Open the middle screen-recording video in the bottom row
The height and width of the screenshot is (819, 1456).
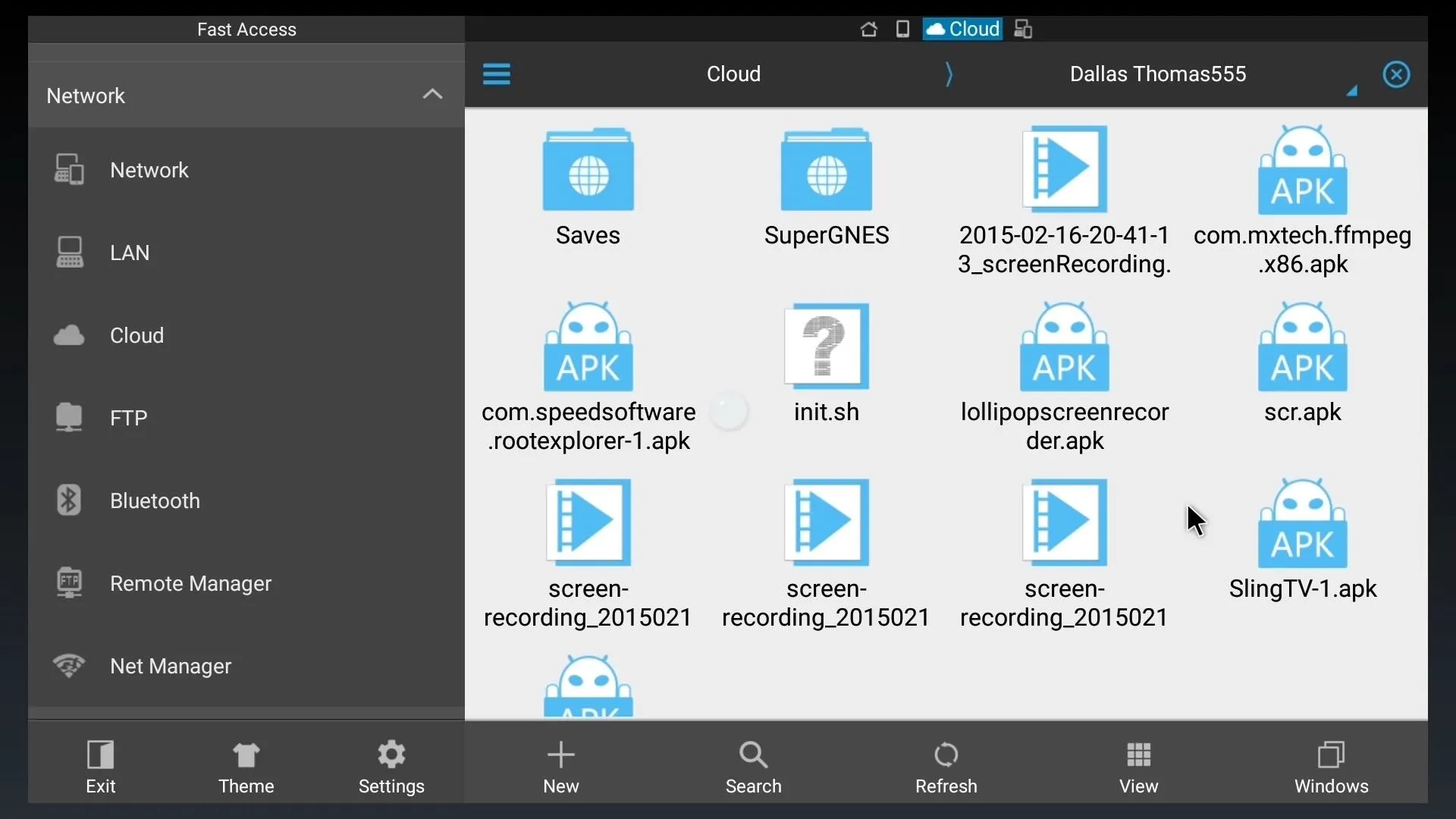pyautogui.click(x=827, y=554)
